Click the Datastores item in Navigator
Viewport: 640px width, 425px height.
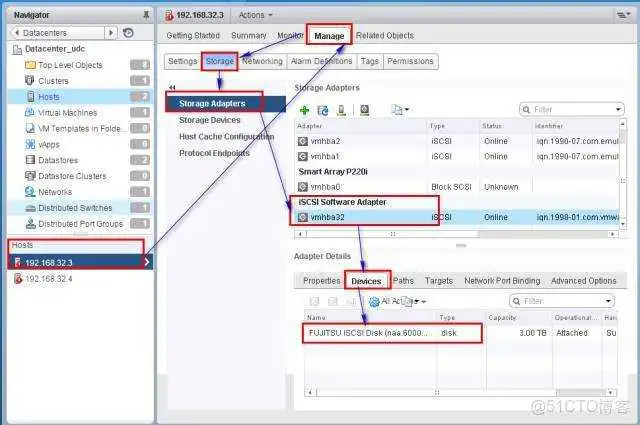click(58, 160)
